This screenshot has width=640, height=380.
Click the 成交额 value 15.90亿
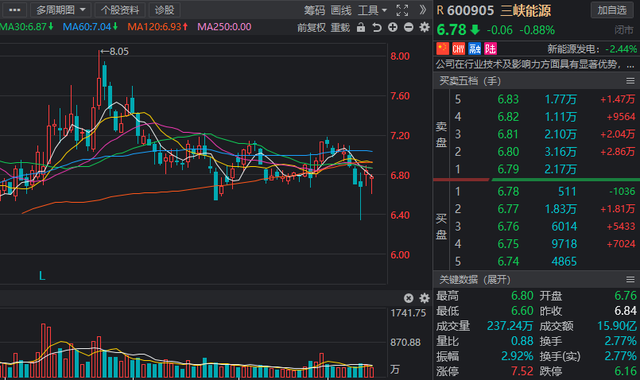[617, 326]
